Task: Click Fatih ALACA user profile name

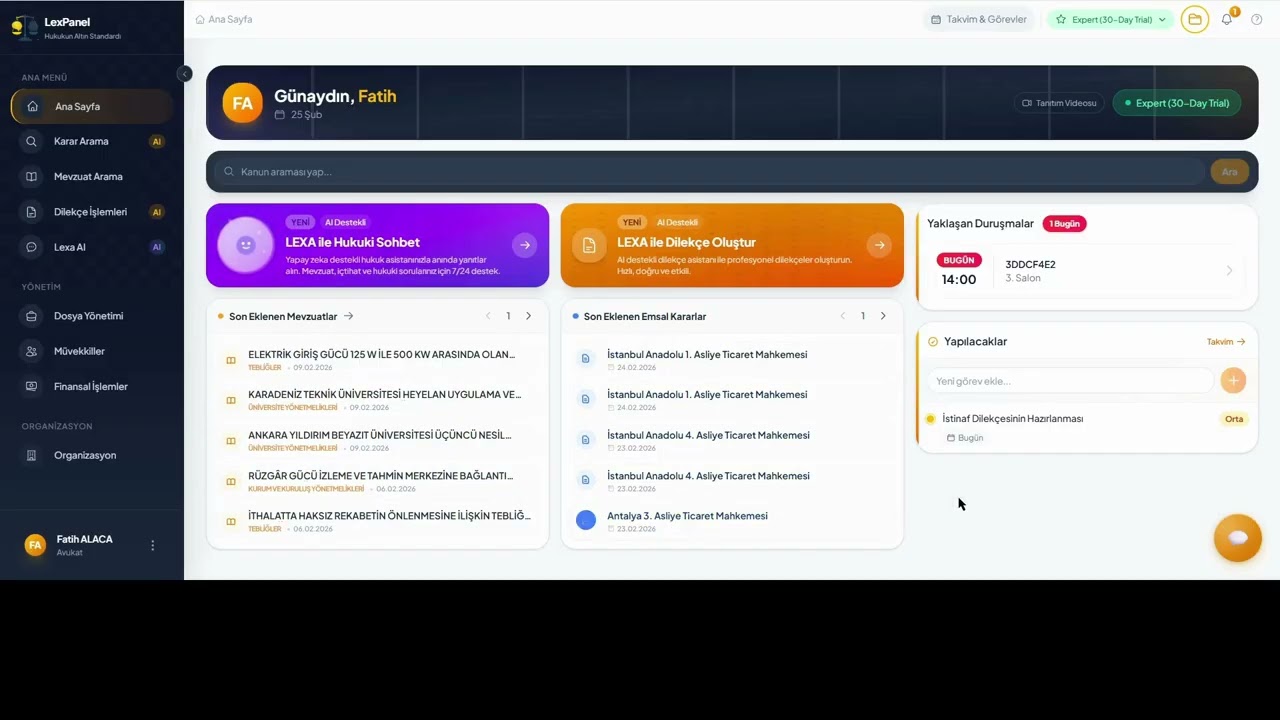Action: (85, 539)
